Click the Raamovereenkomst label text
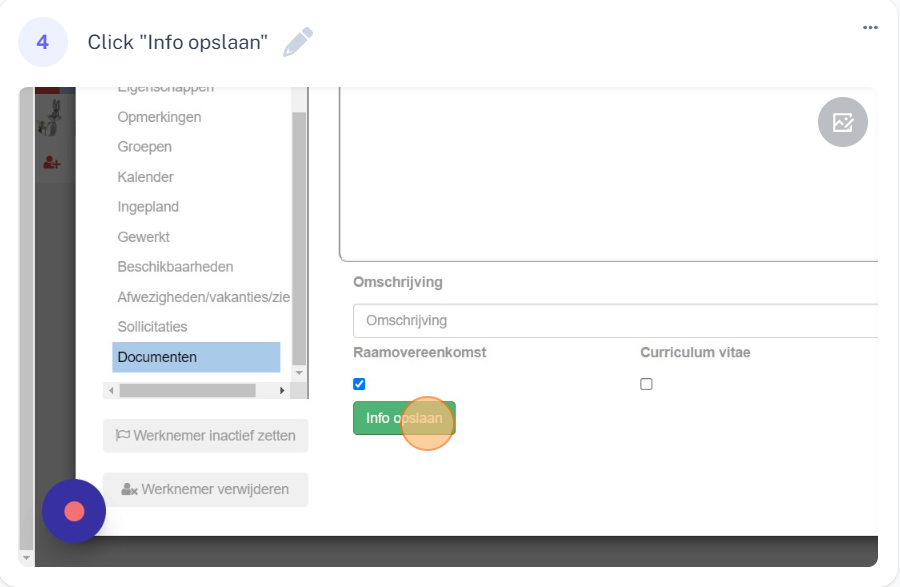This screenshot has height=587, width=900. (420, 352)
